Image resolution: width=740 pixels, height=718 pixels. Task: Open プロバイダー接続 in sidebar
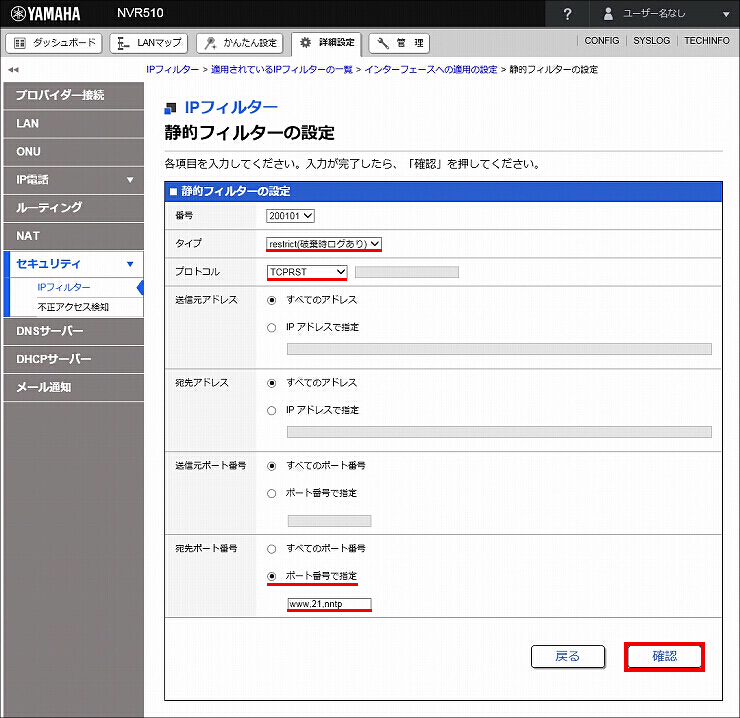click(74, 95)
